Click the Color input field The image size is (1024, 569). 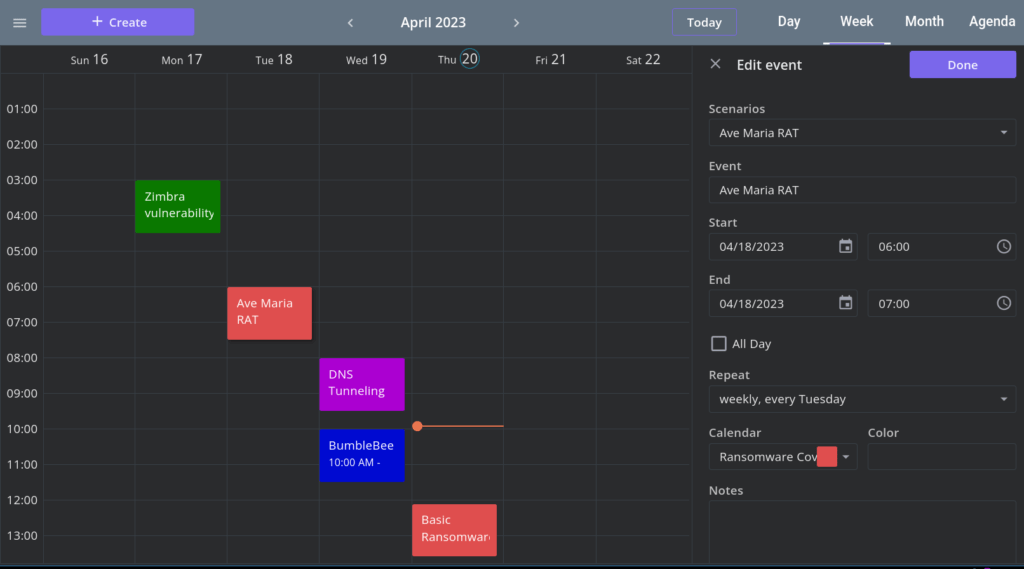pos(941,457)
